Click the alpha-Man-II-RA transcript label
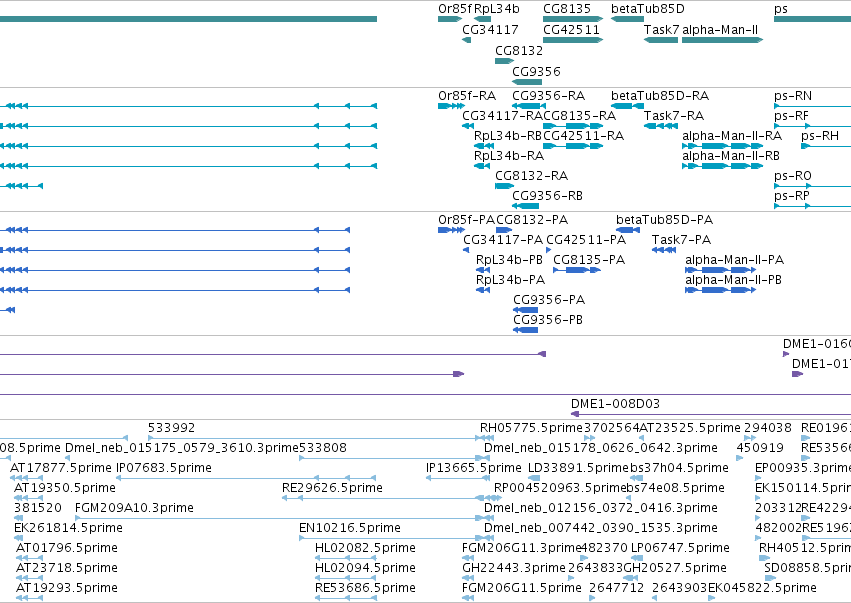 732,136
